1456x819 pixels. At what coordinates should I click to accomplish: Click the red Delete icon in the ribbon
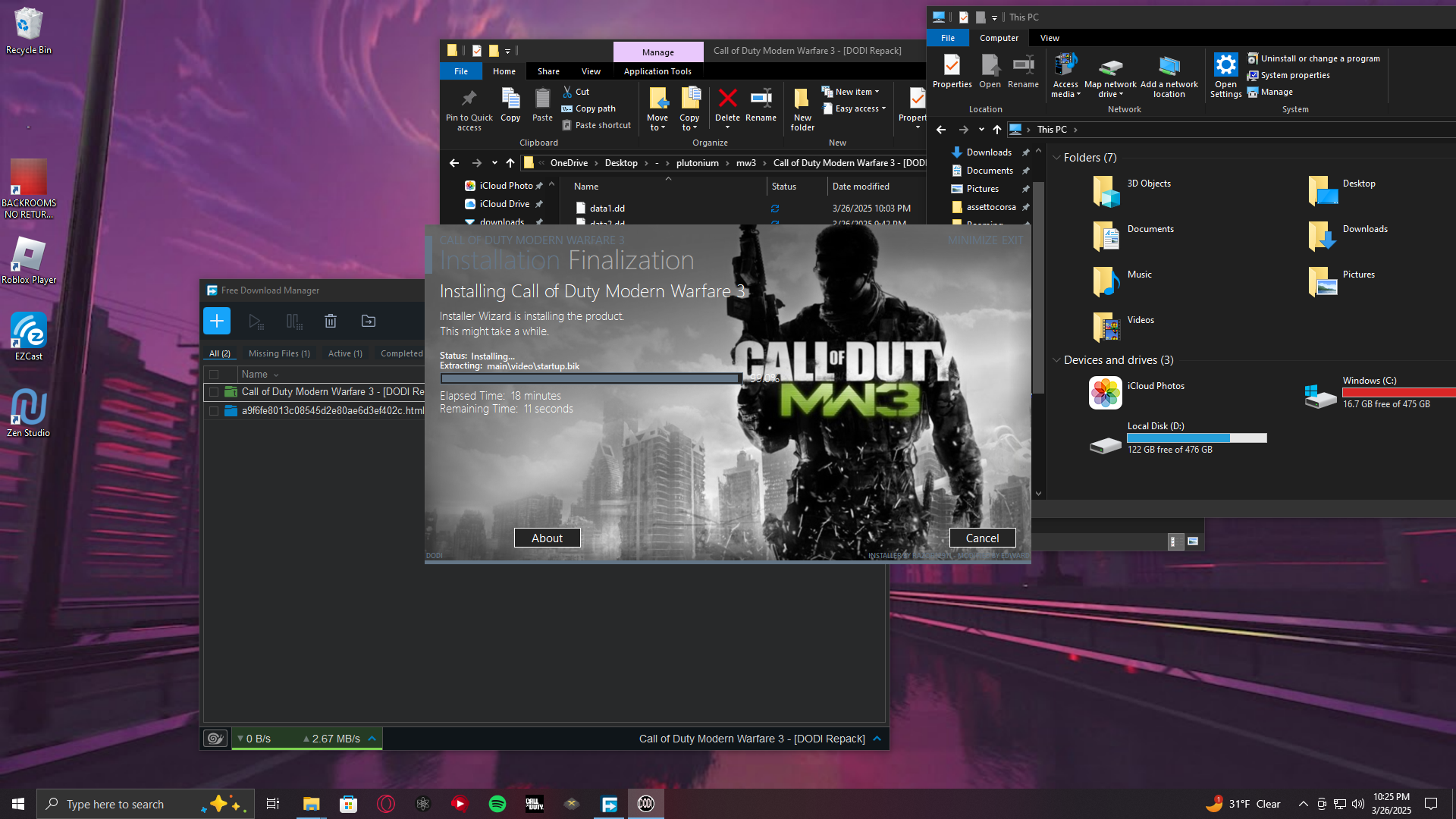[727, 99]
